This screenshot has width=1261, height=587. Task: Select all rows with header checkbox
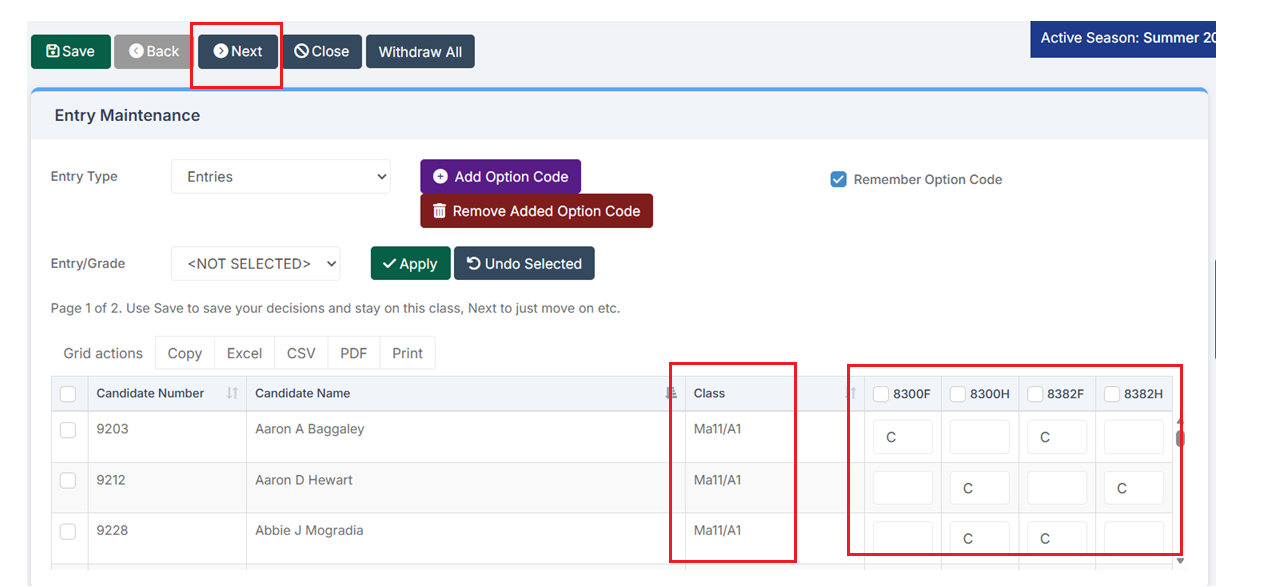(68, 395)
